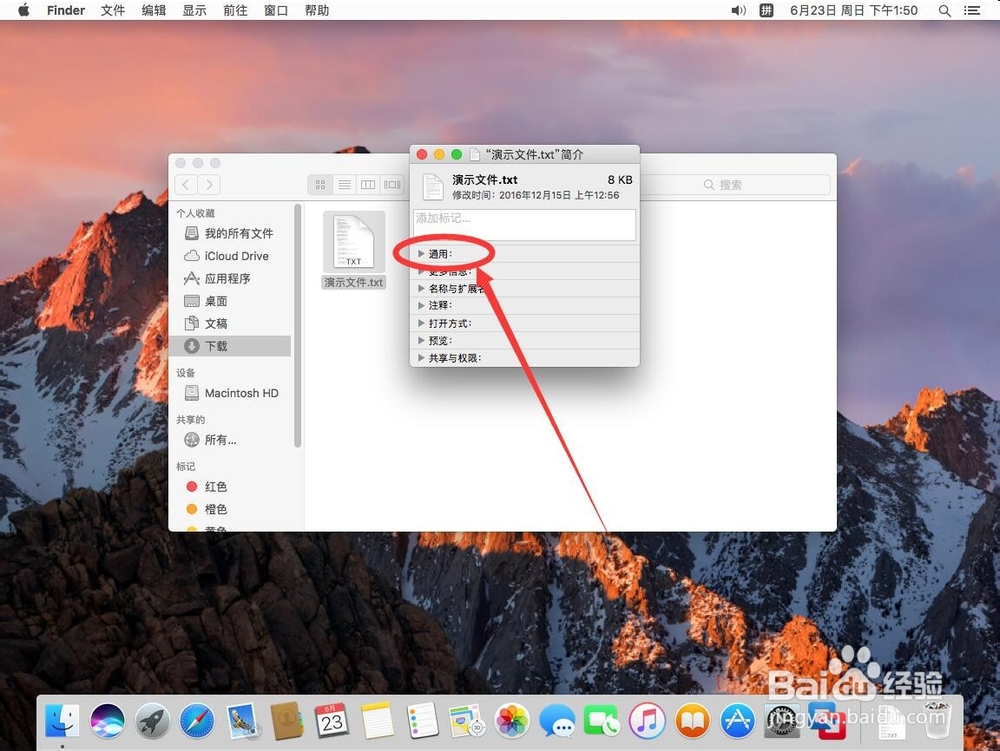Image resolution: width=1000 pixels, height=751 pixels.
Task: Open the 显示 menu
Action: (195, 10)
